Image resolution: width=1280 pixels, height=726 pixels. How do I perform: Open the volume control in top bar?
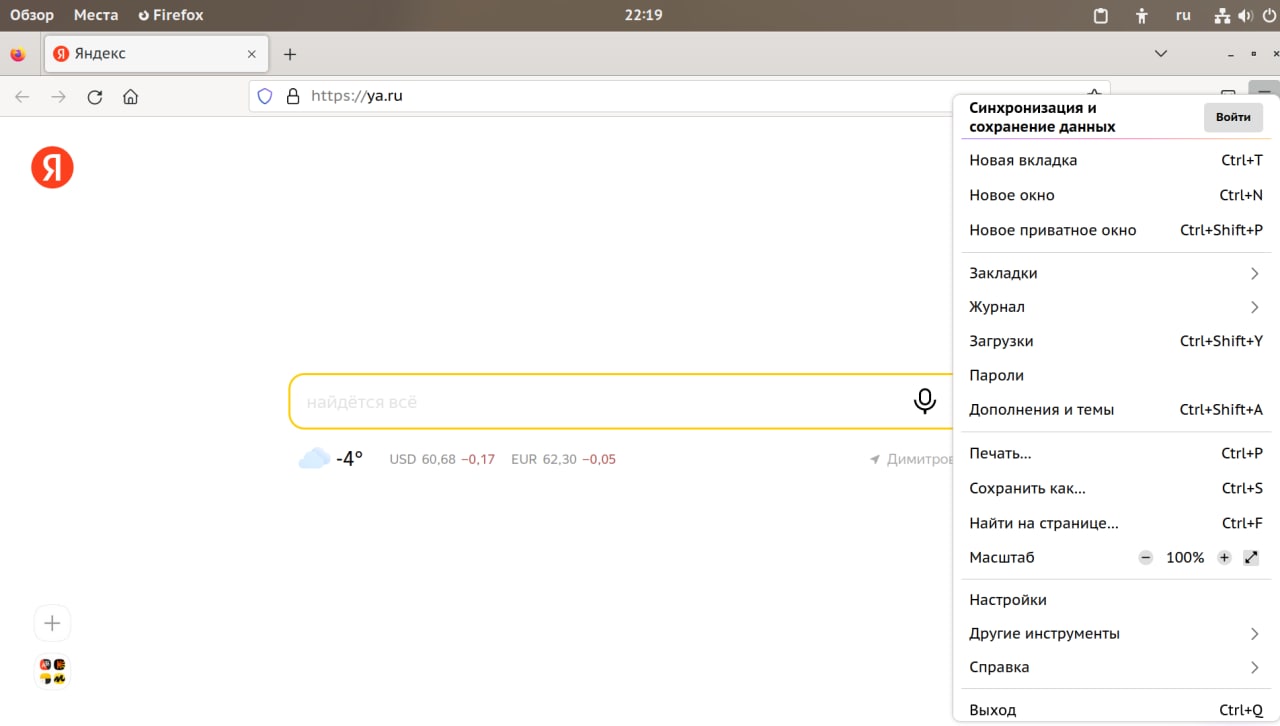[x=1245, y=16]
